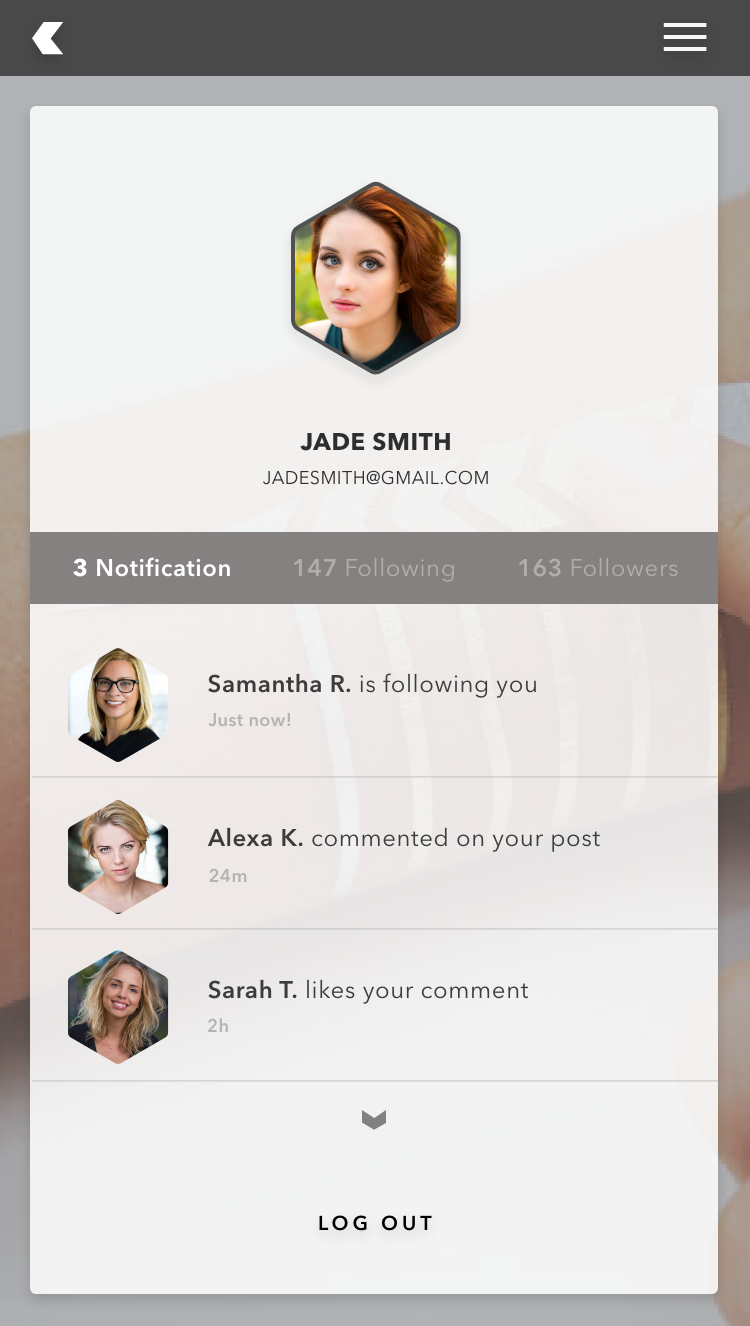750x1326 pixels.
Task: Switch to the 147 Following tab
Action: [374, 568]
